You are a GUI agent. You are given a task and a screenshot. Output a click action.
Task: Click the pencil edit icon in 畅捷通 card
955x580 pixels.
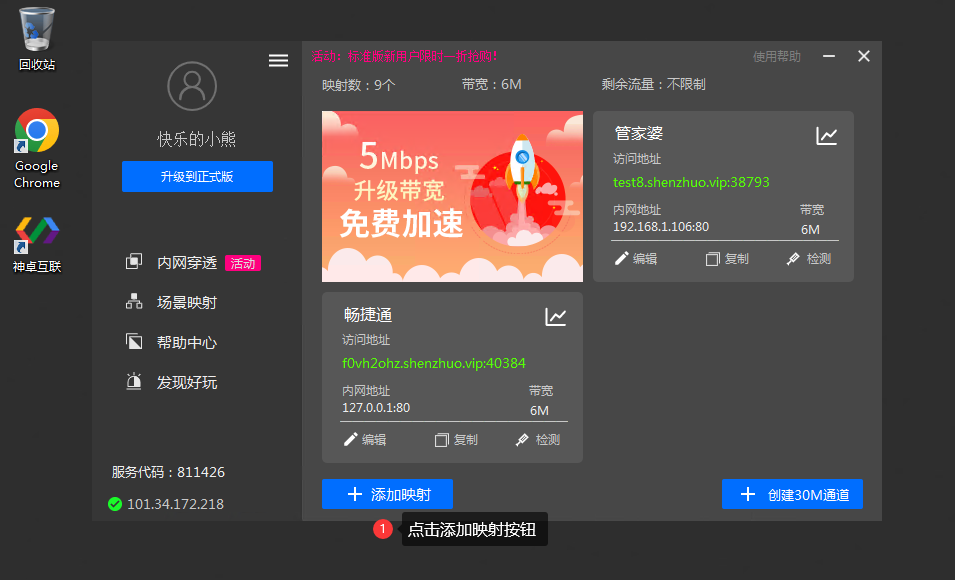(350, 439)
